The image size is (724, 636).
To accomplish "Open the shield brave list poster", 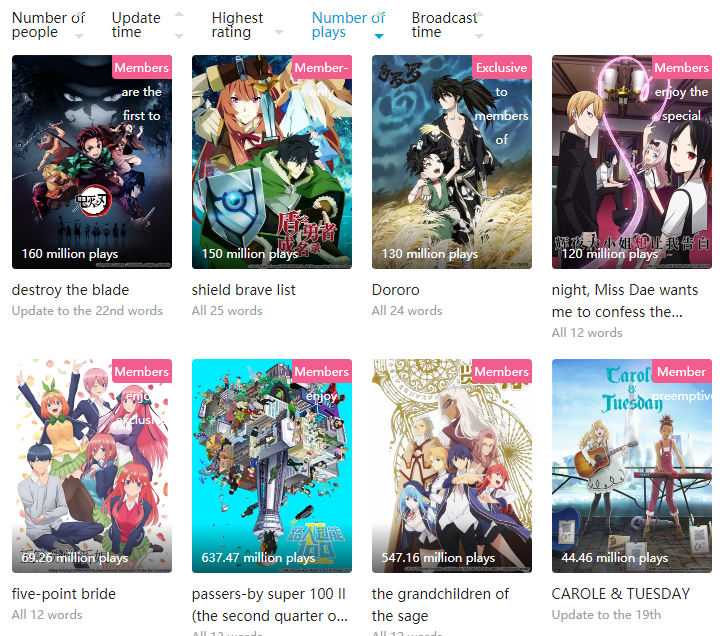I will tap(272, 162).
